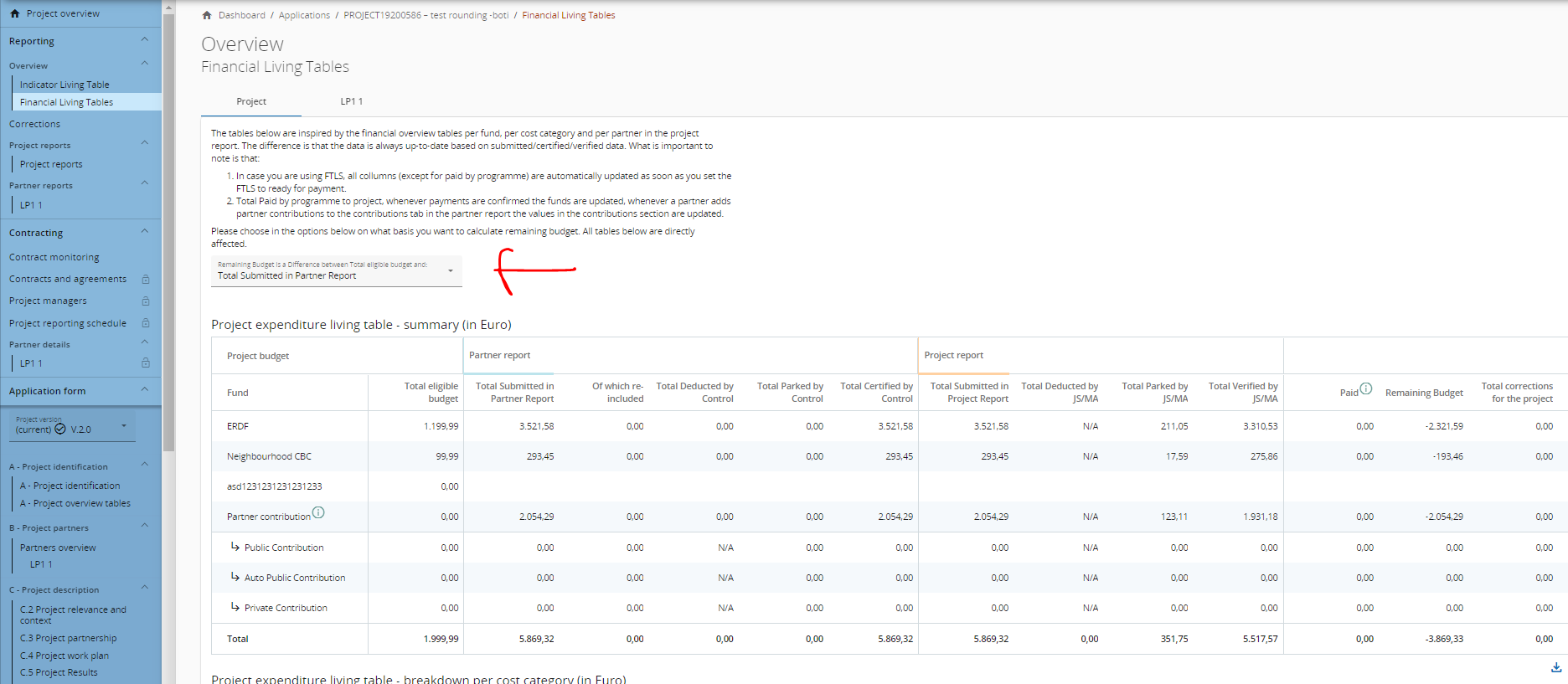
Task: Click the info icon beside Partner contribution
Action: click(318, 512)
